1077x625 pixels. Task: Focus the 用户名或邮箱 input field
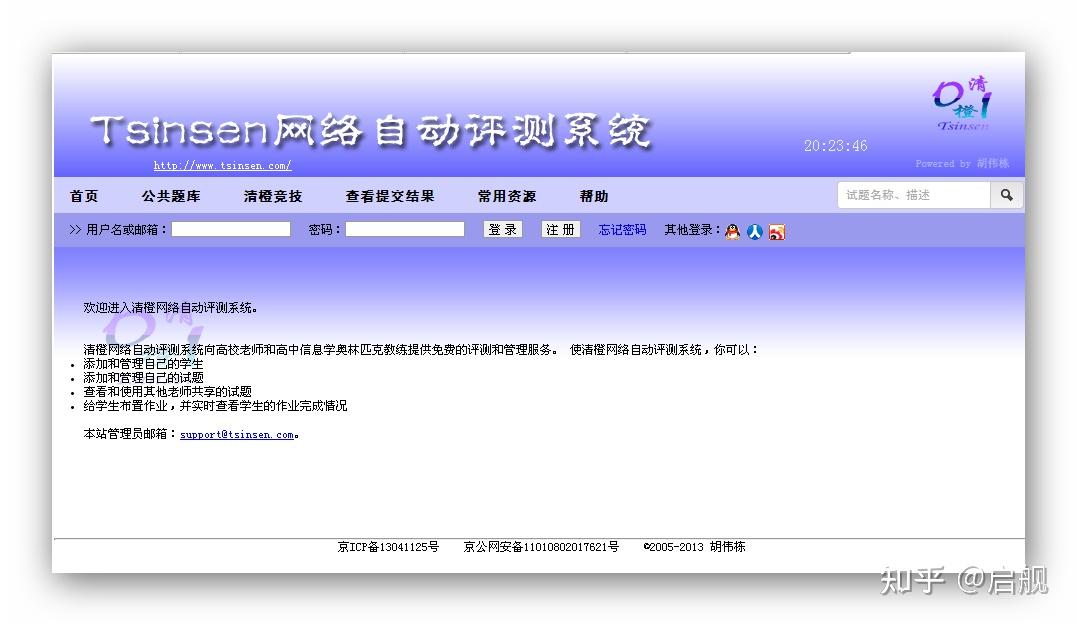(x=231, y=229)
